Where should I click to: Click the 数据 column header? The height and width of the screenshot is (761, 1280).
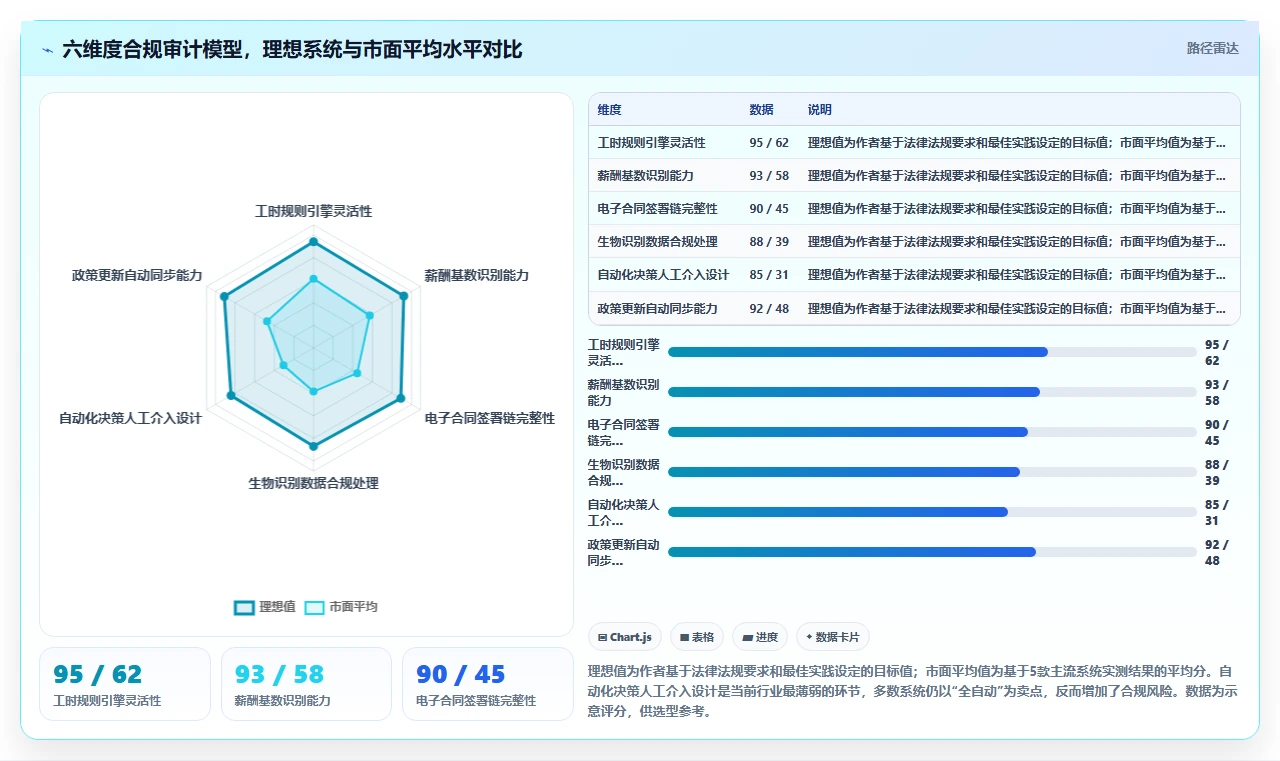(x=761, y=110)
